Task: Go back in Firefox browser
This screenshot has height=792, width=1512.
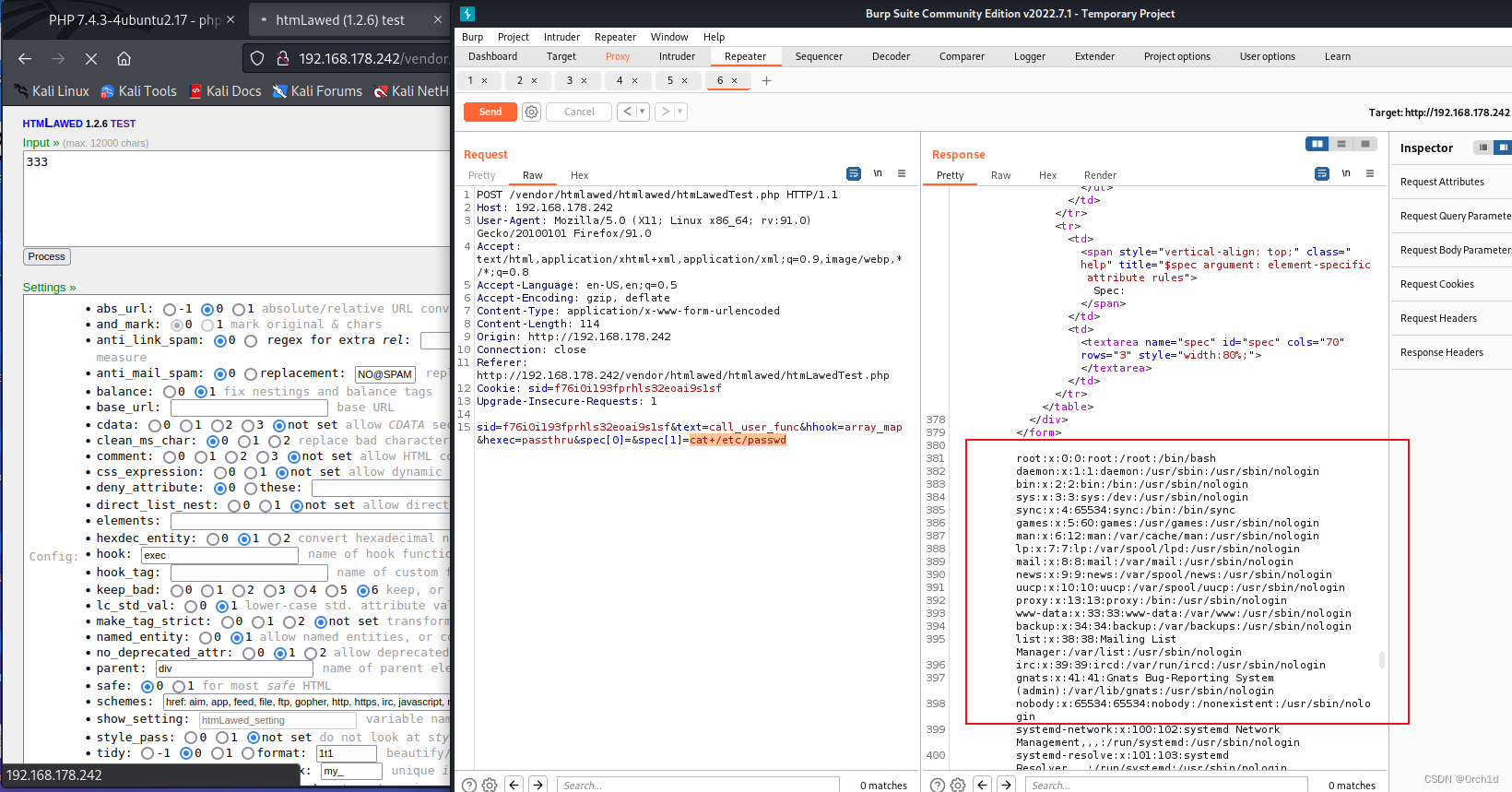Action: pyautogui.click(x=25, y=58)
